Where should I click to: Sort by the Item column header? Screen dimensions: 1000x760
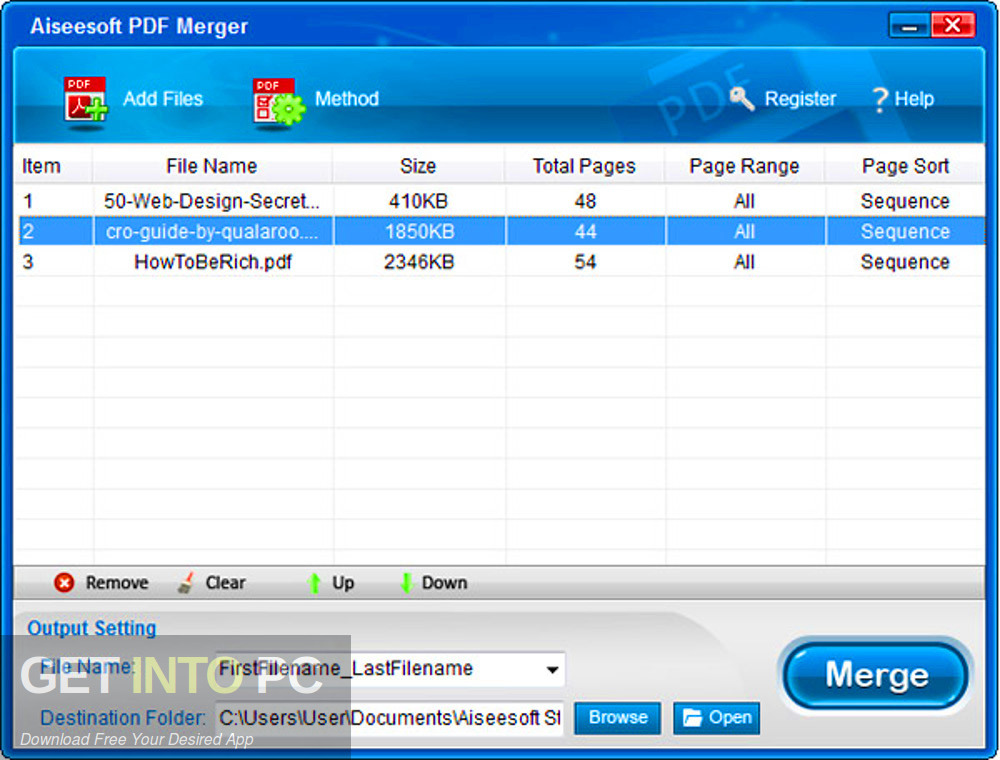click(x=41, y=166)
